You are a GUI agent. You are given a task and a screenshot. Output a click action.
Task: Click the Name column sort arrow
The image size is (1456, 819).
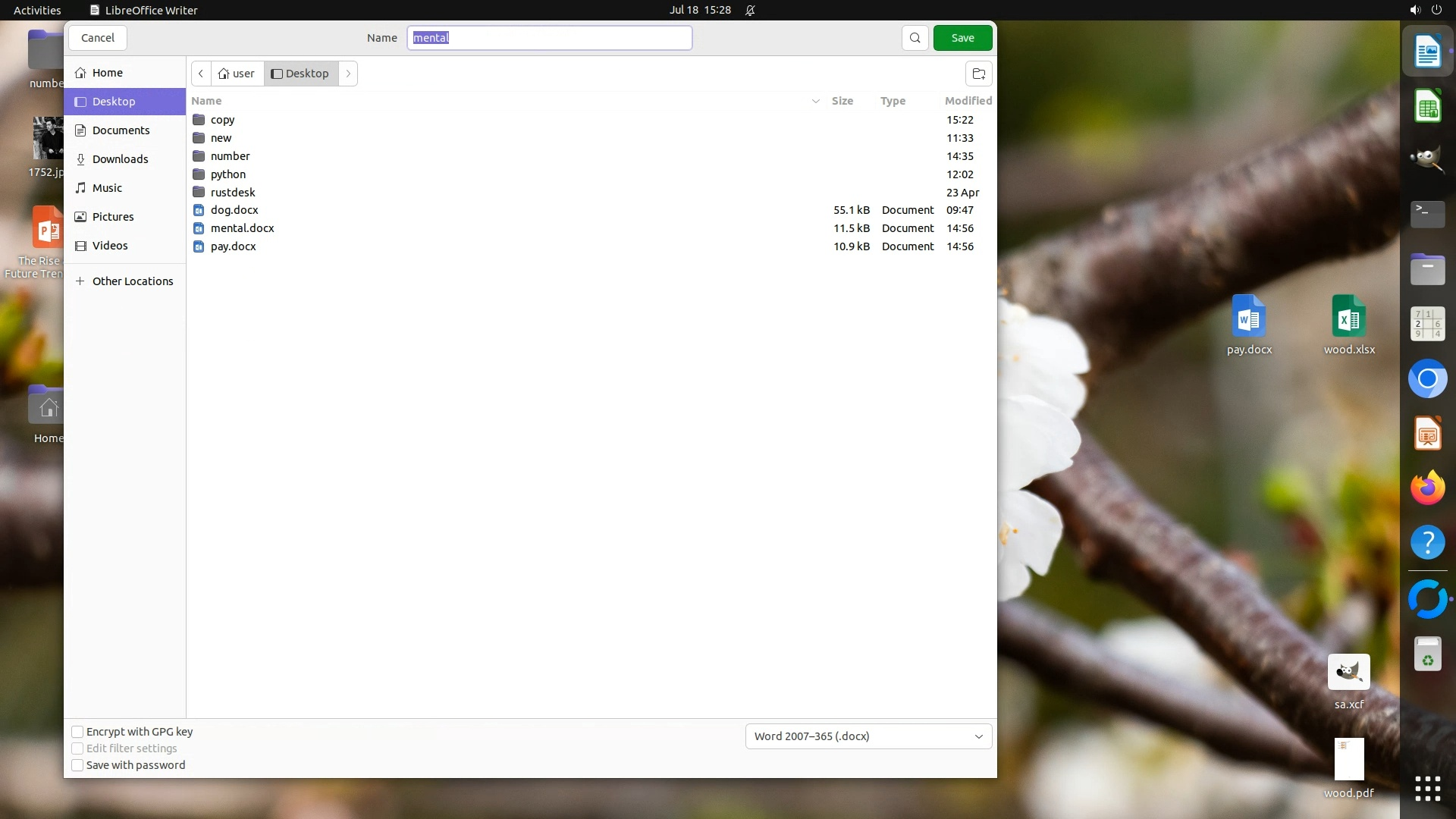816,101
